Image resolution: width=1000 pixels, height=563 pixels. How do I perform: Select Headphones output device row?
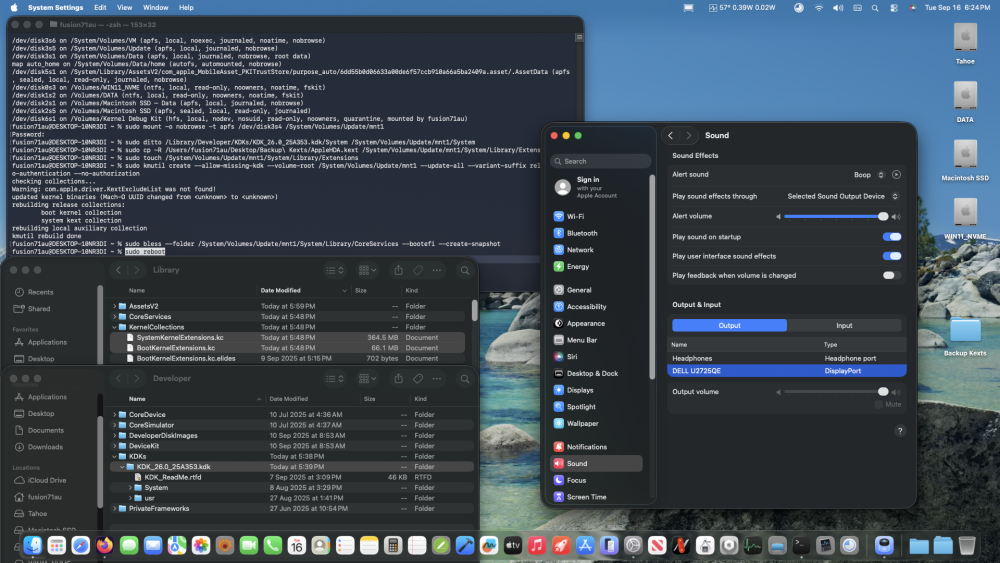(787, 359)
